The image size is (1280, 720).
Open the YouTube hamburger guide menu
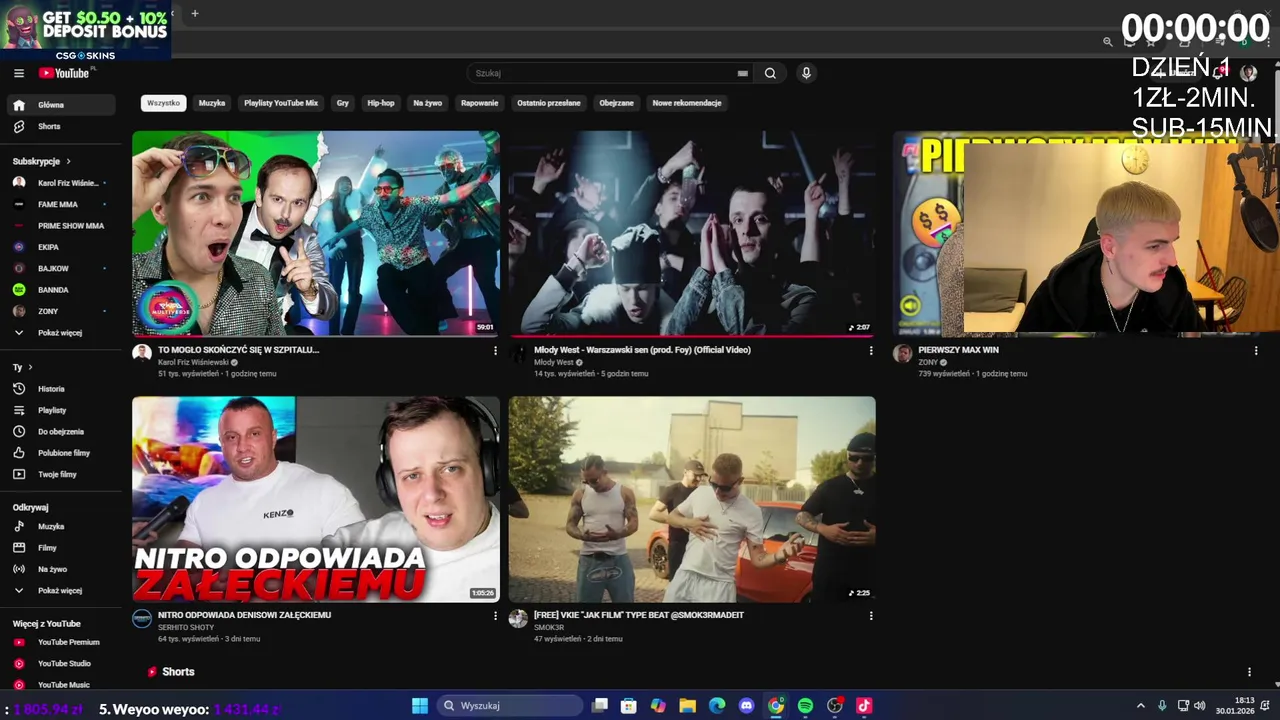pyautogui.click(x=19, y=73)
